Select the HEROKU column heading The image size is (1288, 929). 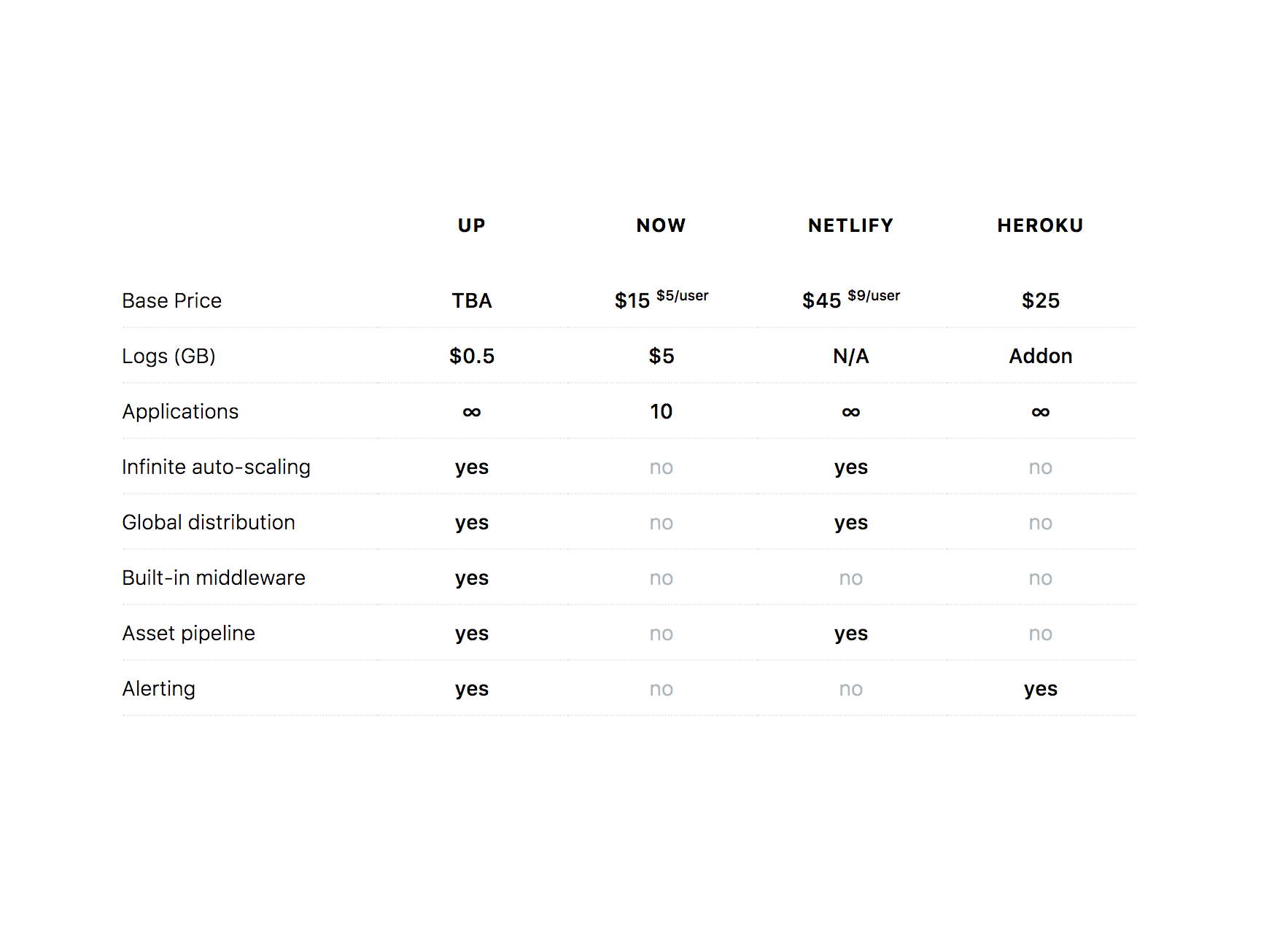tap(1040, 225)
